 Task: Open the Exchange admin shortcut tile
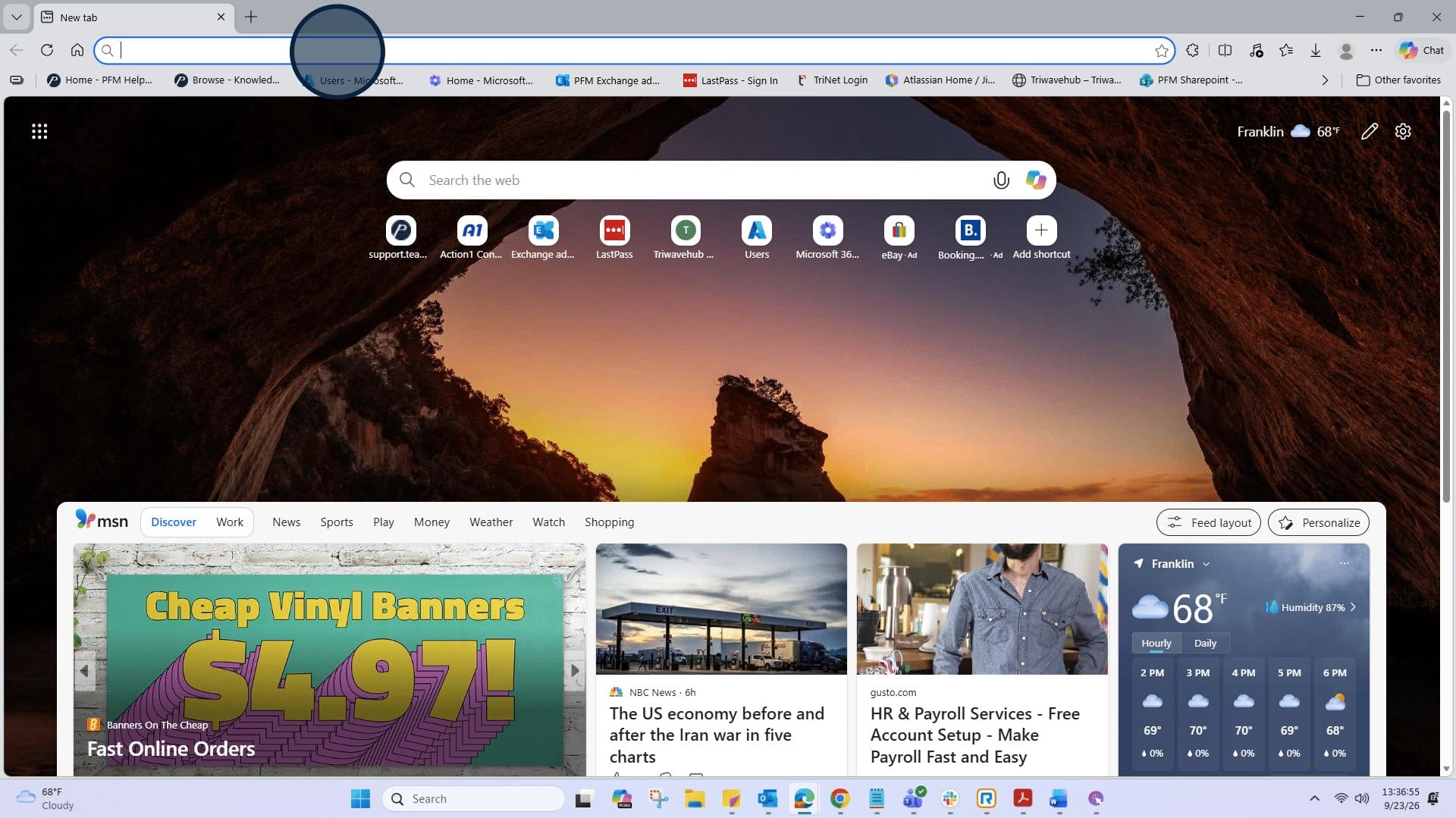(x=543, y=237)
